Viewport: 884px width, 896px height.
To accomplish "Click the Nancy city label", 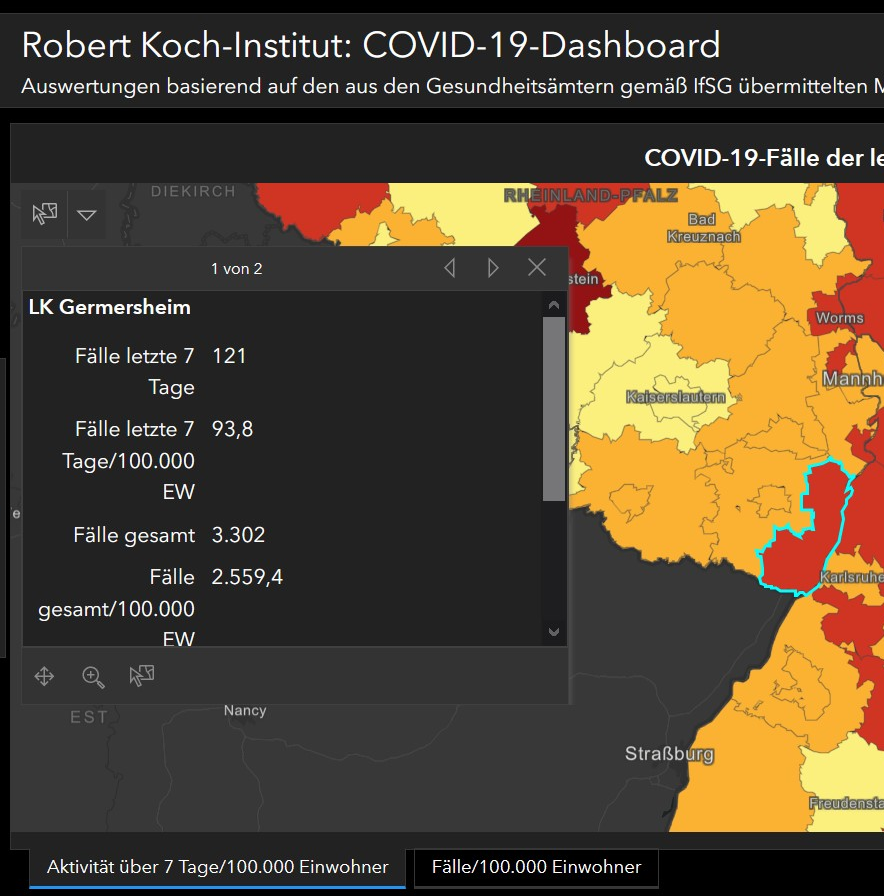I will pyautogui.click(x=245, y=710).
